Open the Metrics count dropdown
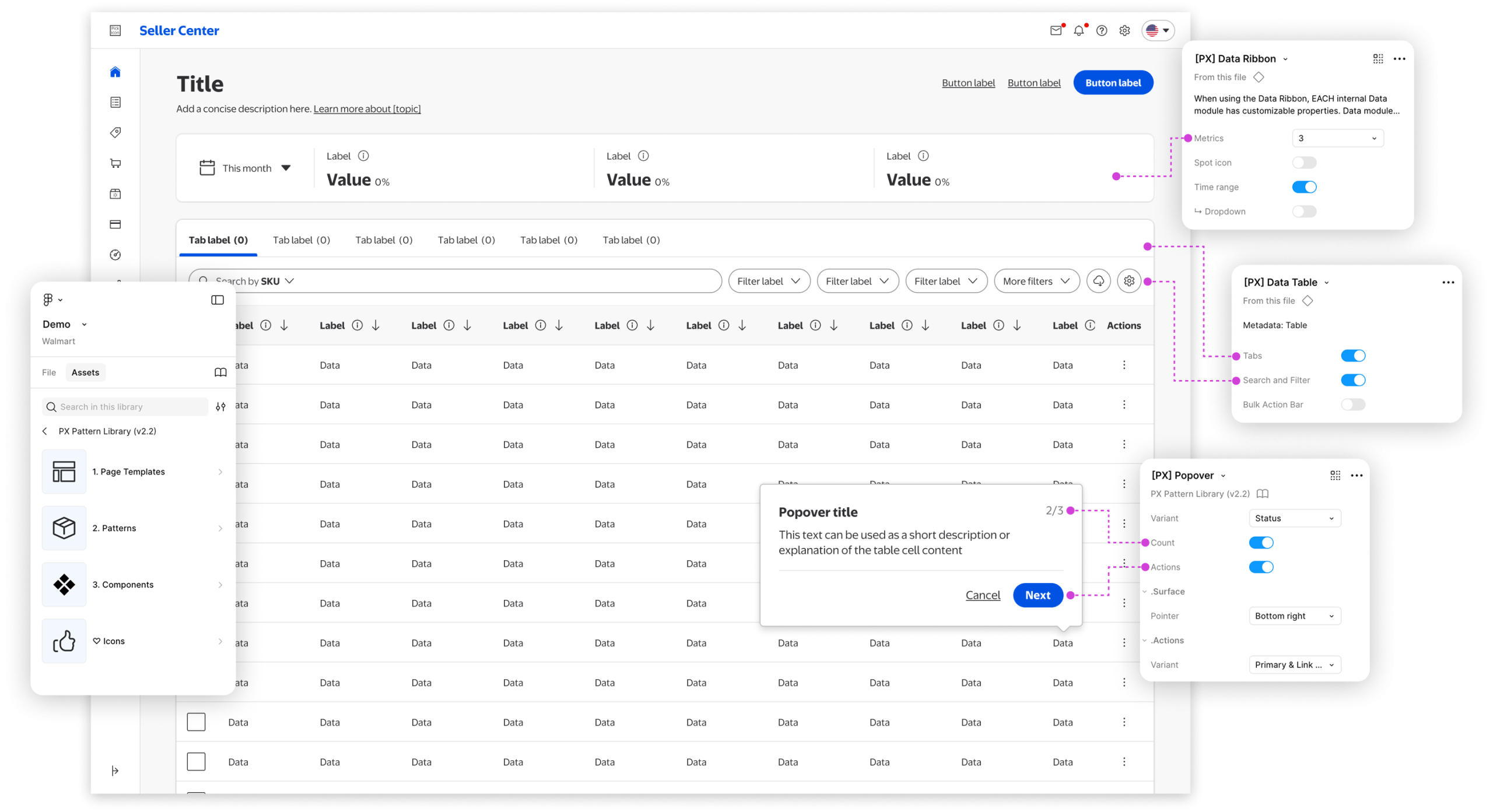This screenshot has height=812, width=1493. point(1337,138)
